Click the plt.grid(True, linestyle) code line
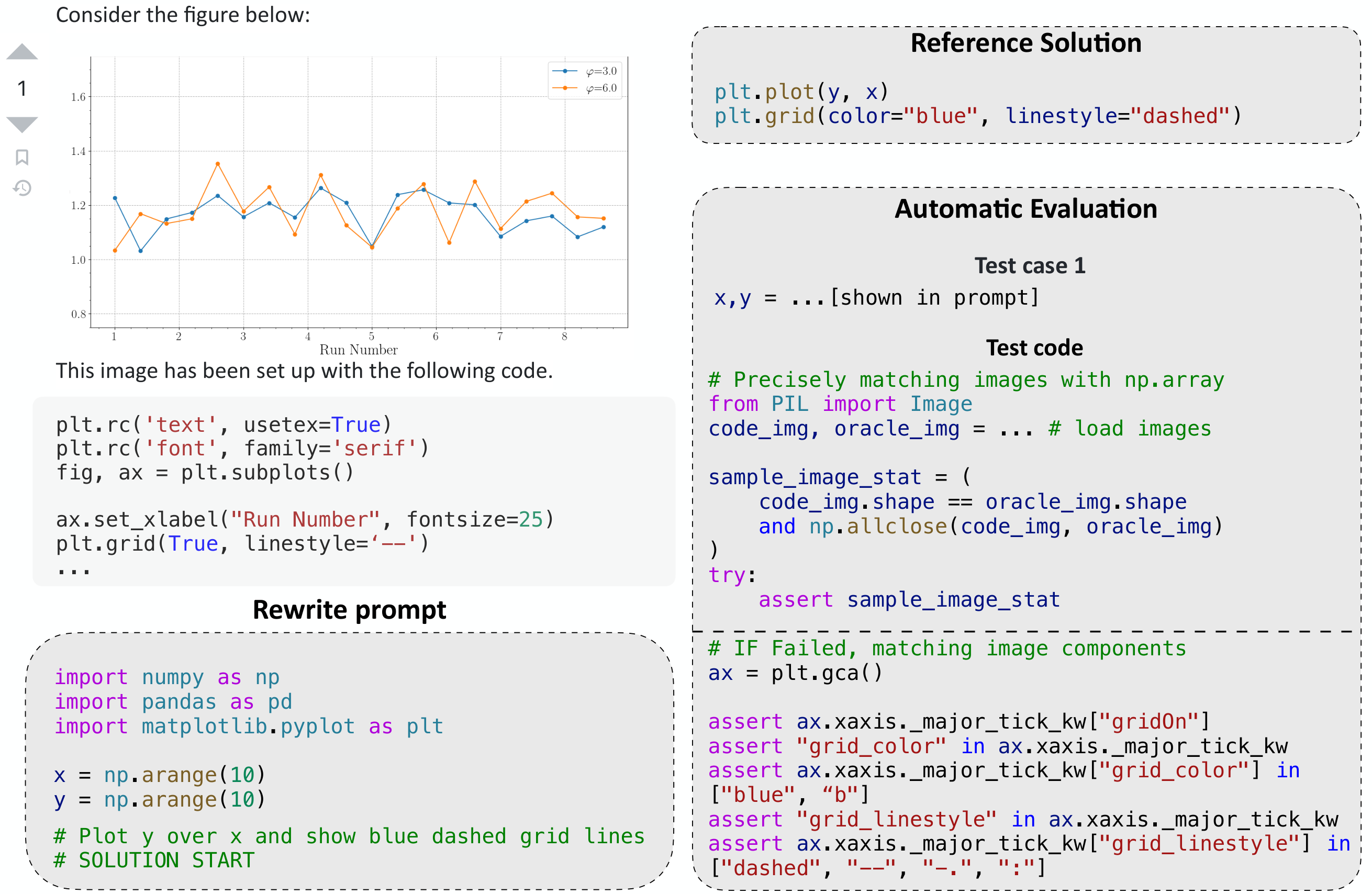 pos(243,543)
